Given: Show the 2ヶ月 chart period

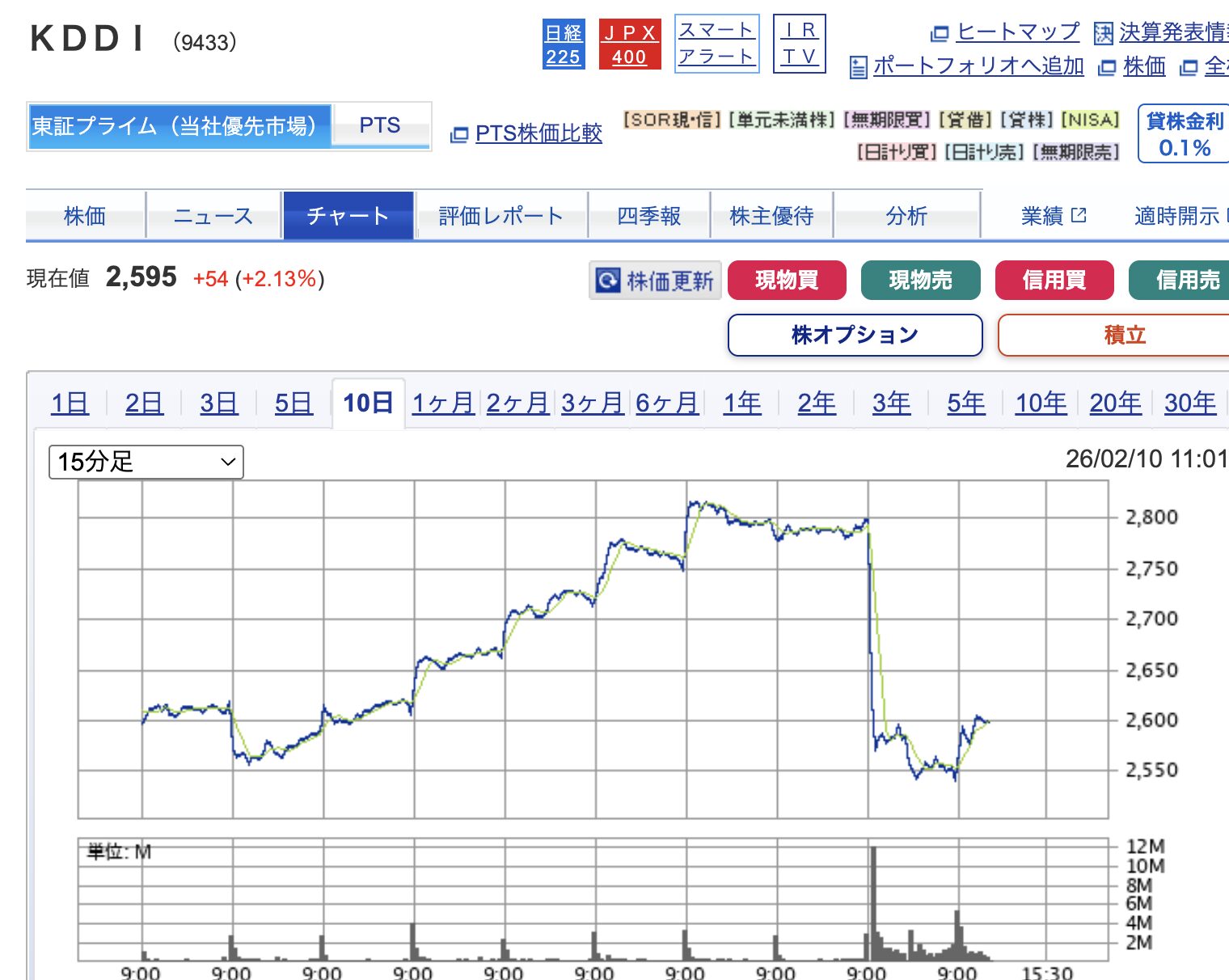Looking at the screenshot, I should point(517,403).
